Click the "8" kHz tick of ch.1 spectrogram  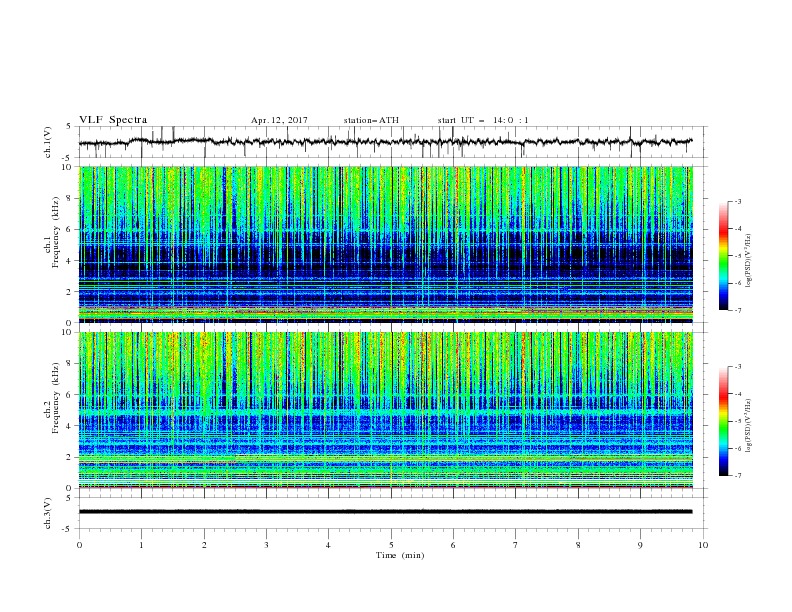tap(70, 198)
